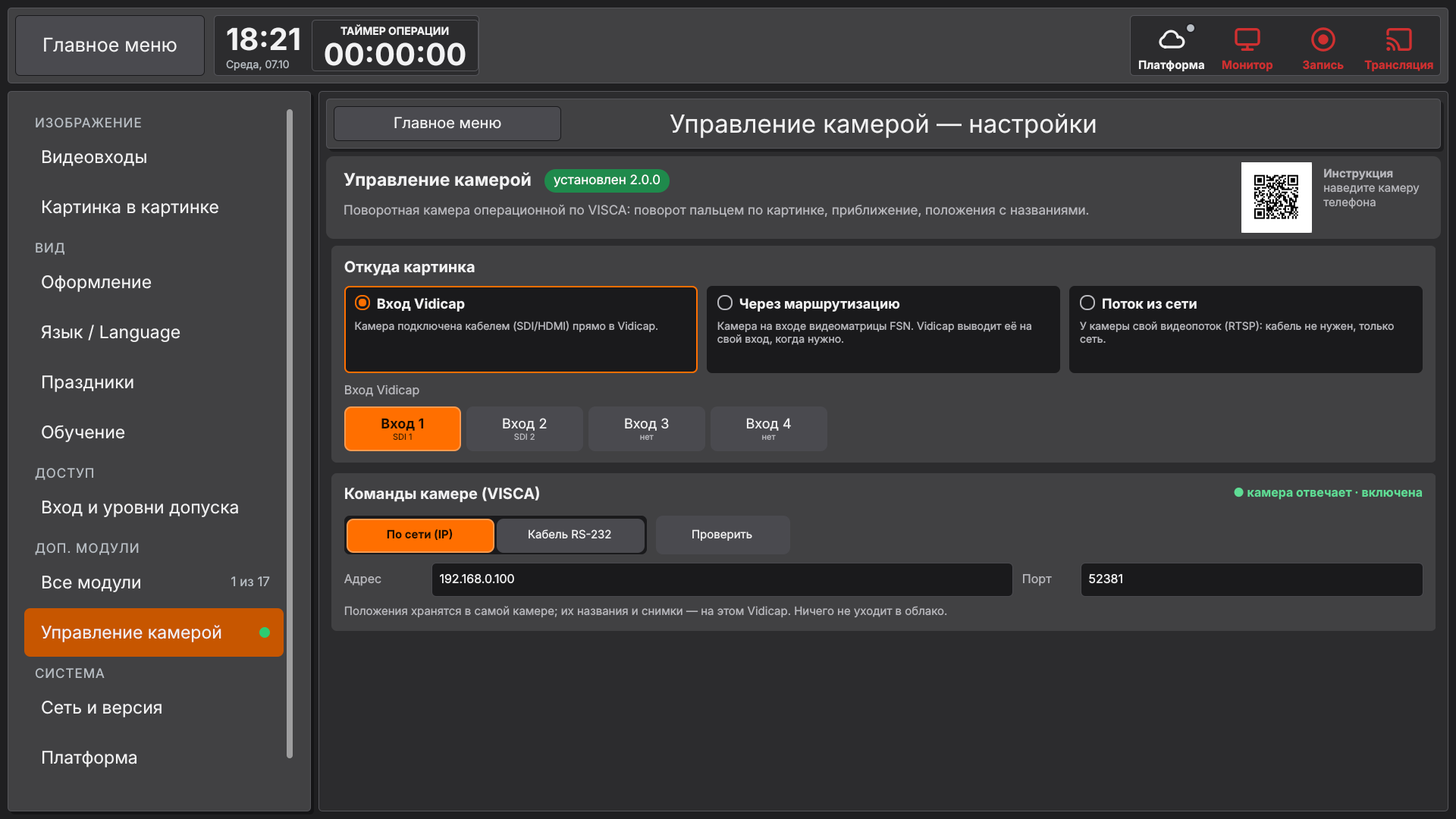Click the камера отвечает · включена status

[1328, 493]
